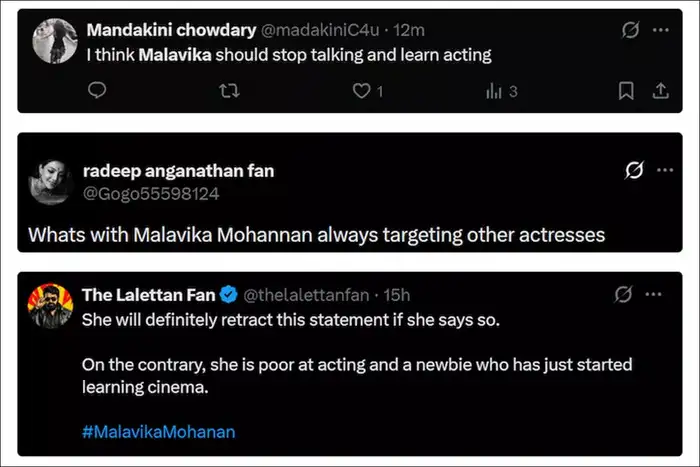Click the @thelalettanfan handle

(304, 295)
